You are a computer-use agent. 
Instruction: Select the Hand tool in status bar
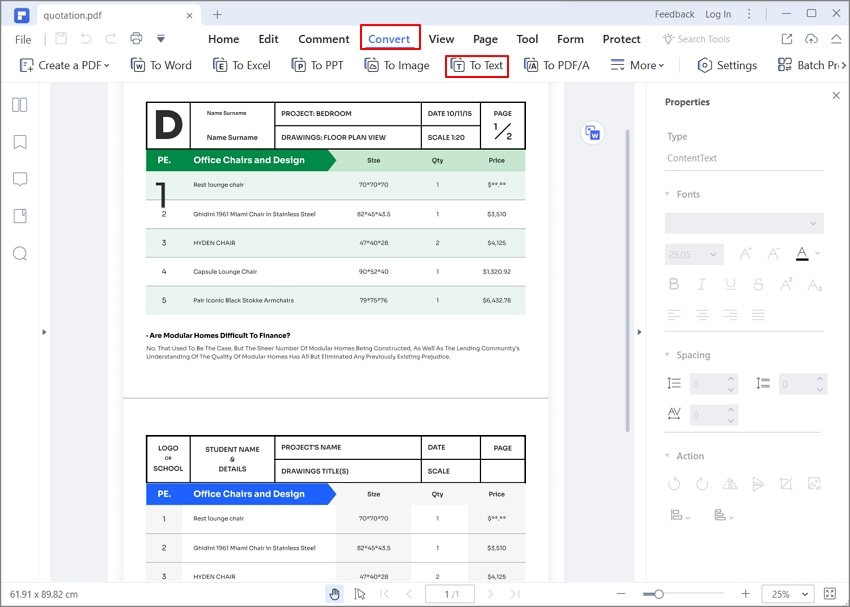pos(334,593)
